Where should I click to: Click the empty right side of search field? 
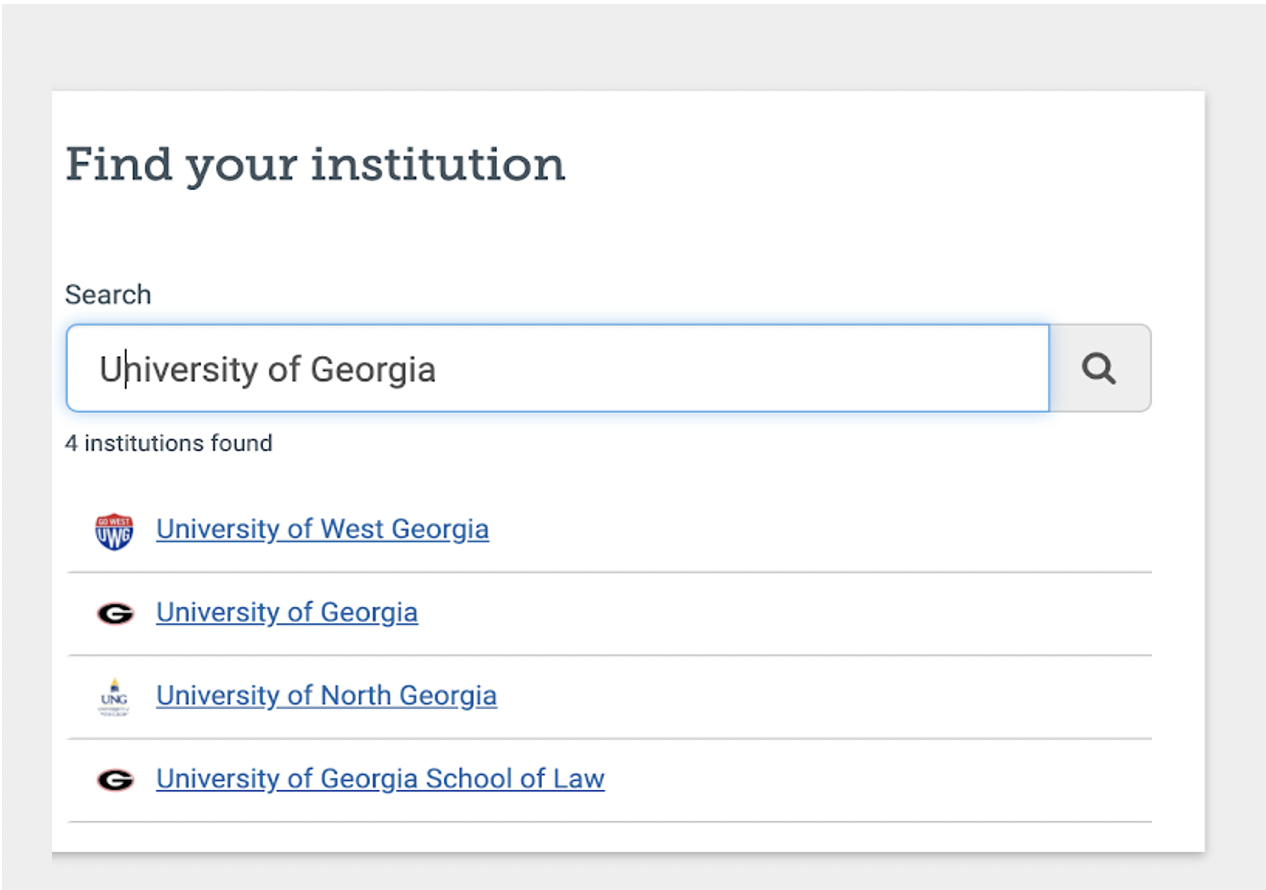[x=850, y=368]
